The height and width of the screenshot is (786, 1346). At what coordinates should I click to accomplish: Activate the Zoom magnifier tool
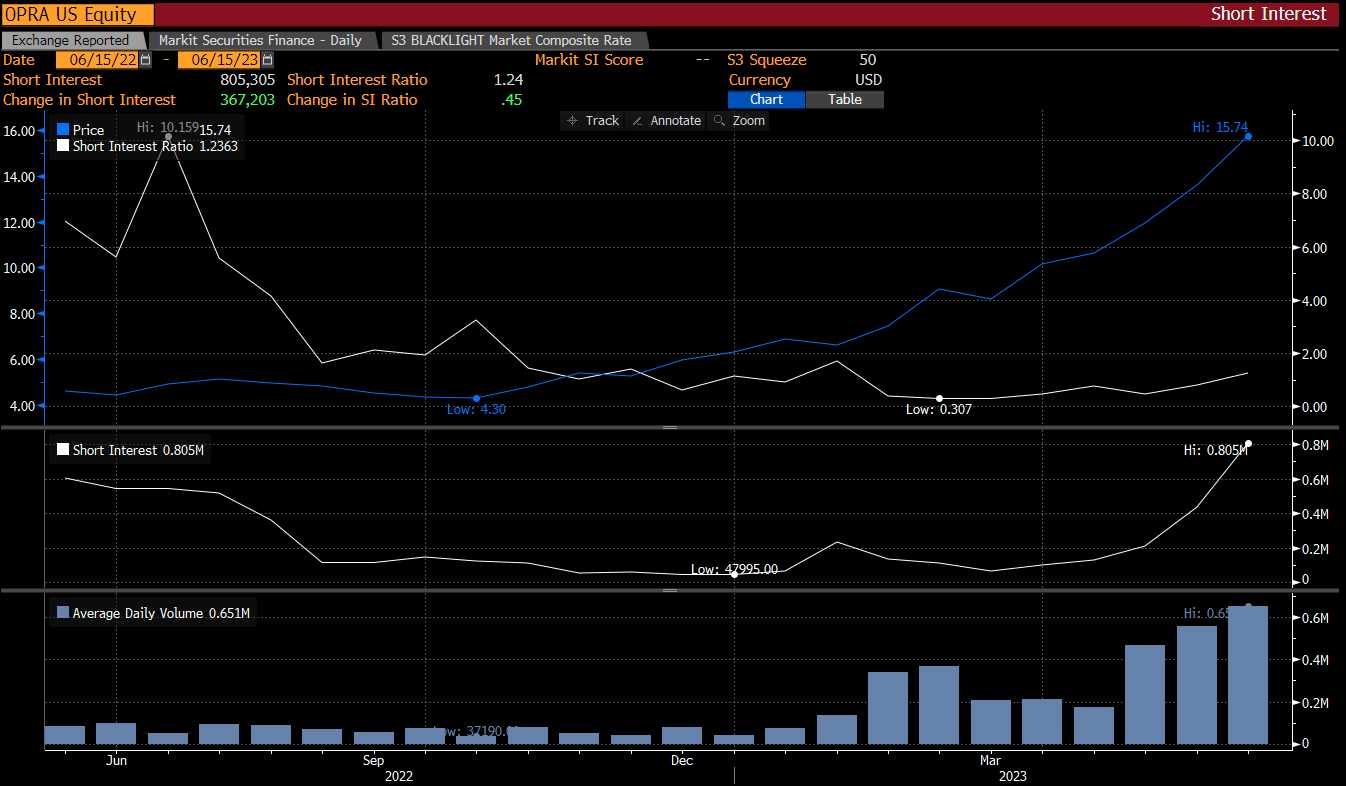pyautogui.click(x=738, y=120)
